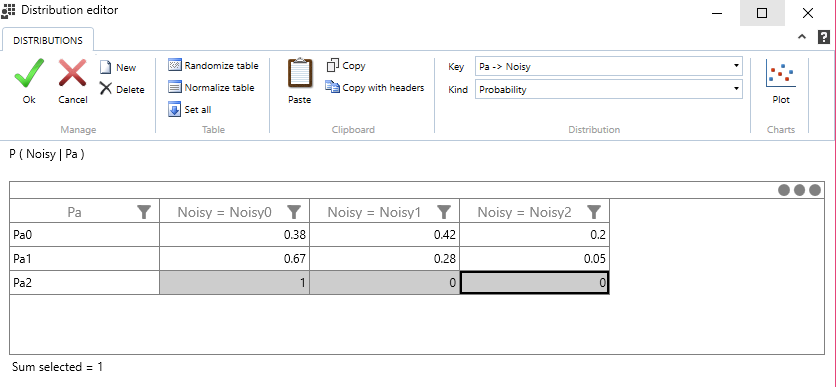Select Pa2 Noisy2 cell
The width and height of the screenshot is (836, 387).
(534, 283)
